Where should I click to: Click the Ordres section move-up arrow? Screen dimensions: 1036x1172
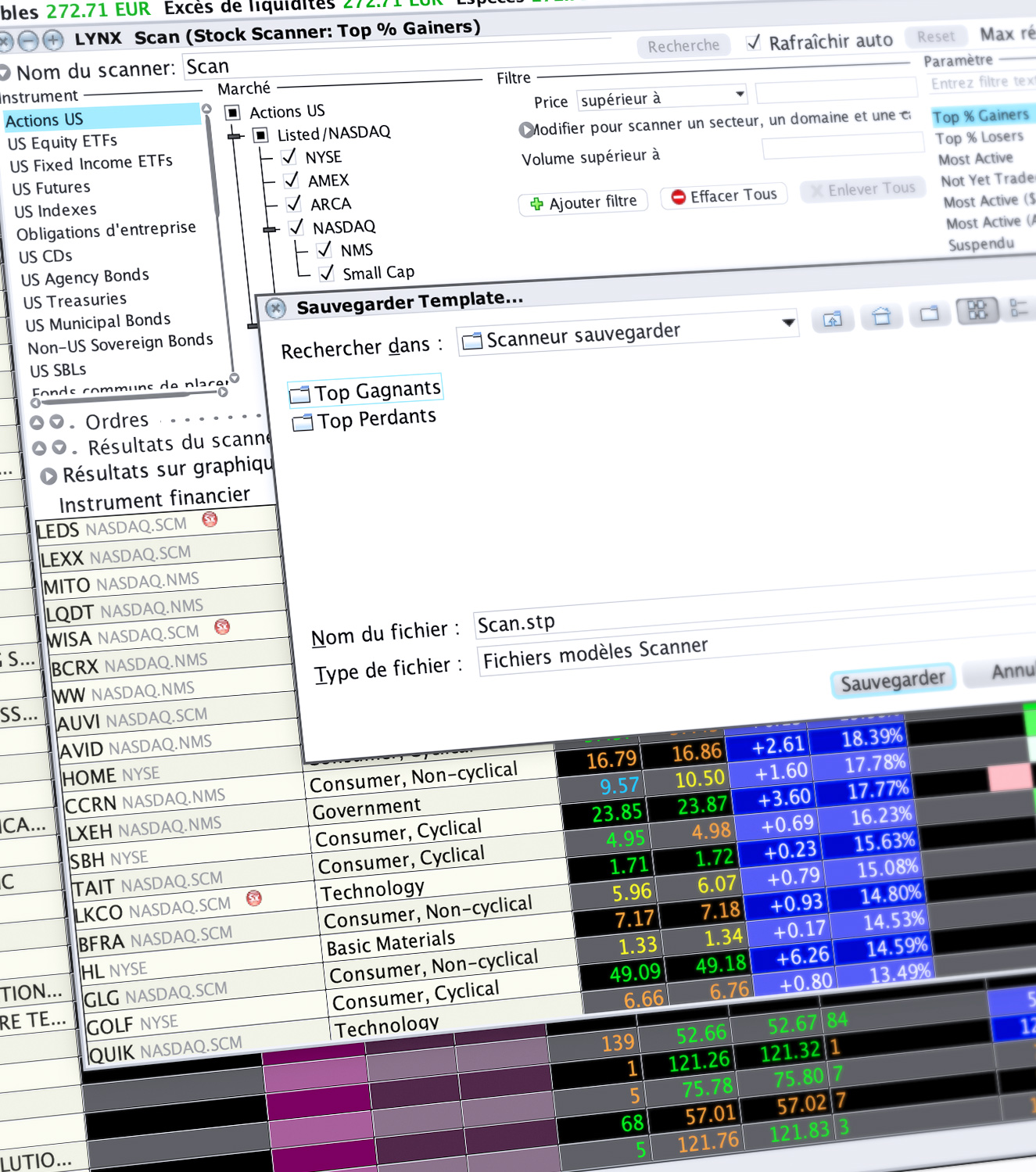point(37,422)
